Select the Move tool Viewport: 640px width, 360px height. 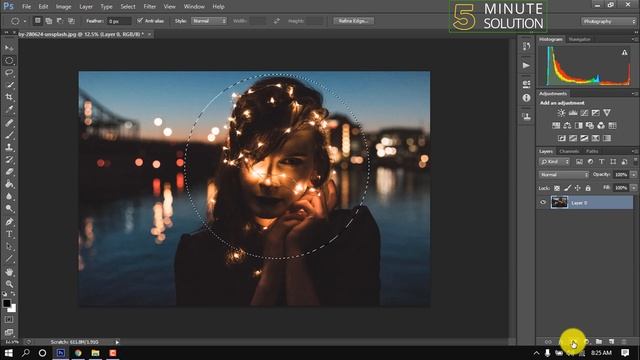point(9,48)
